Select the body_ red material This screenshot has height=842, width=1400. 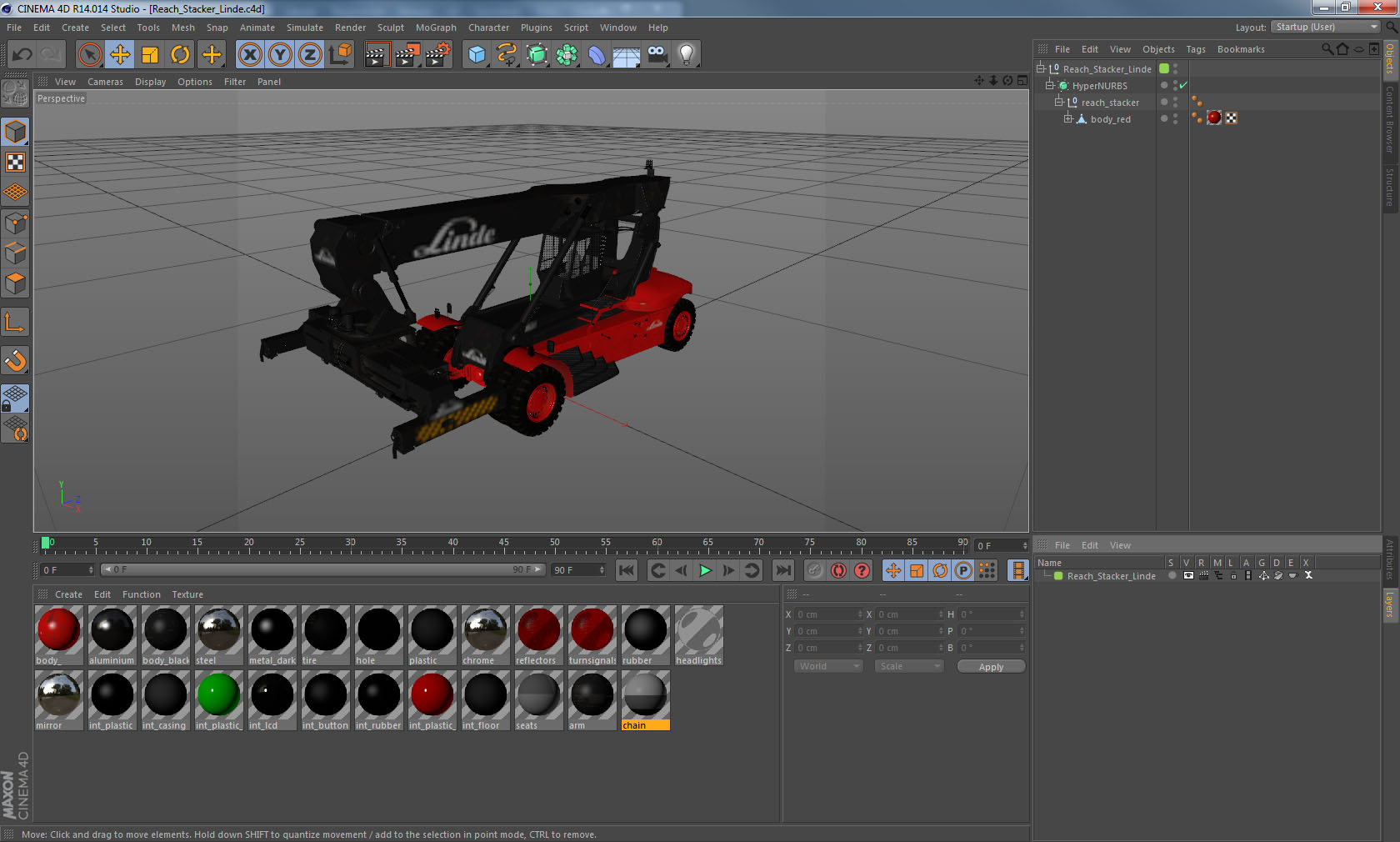(58, 635)
